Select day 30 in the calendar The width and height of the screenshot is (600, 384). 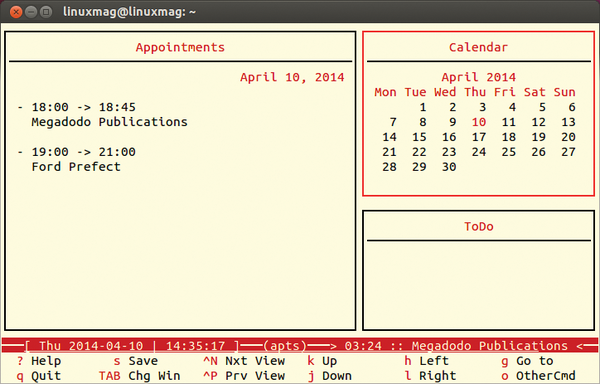pyautogui.click(x=449, y=167)
